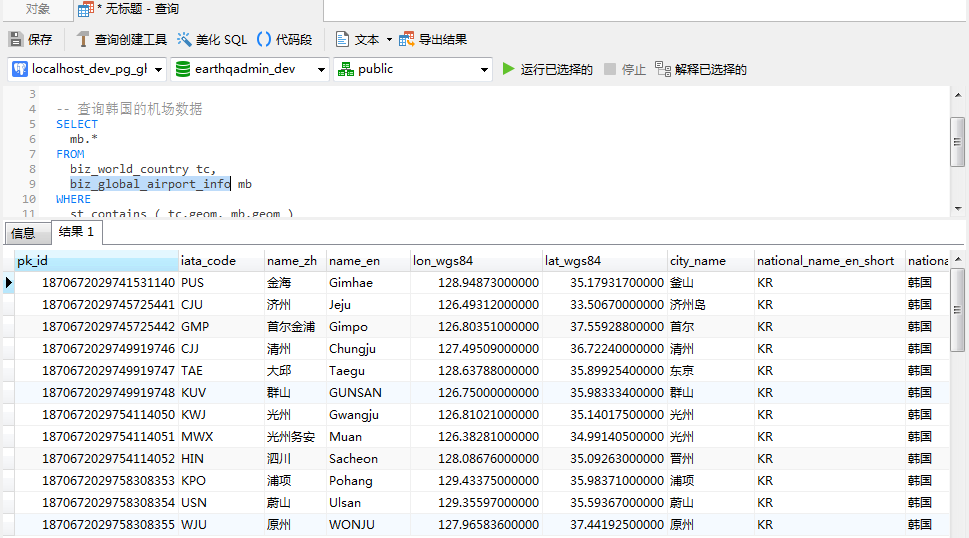Screen dimensions: 969x538
Task: Click the name_zh column header
Action: click(x=295, y=261)
